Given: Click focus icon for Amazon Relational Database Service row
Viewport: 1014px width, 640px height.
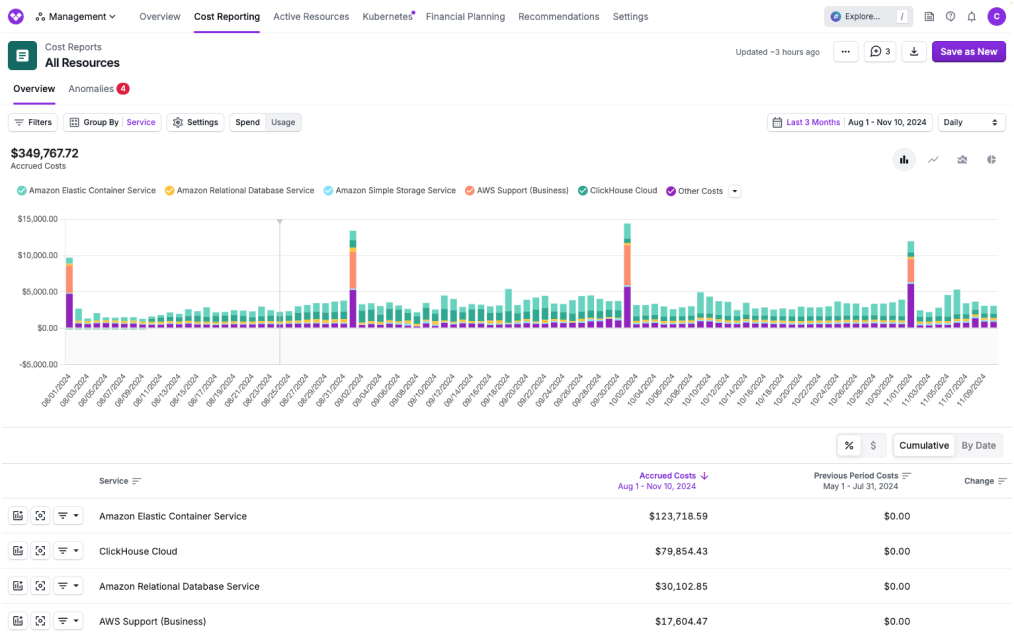Looking at the screenshot, I should point(40,586).
